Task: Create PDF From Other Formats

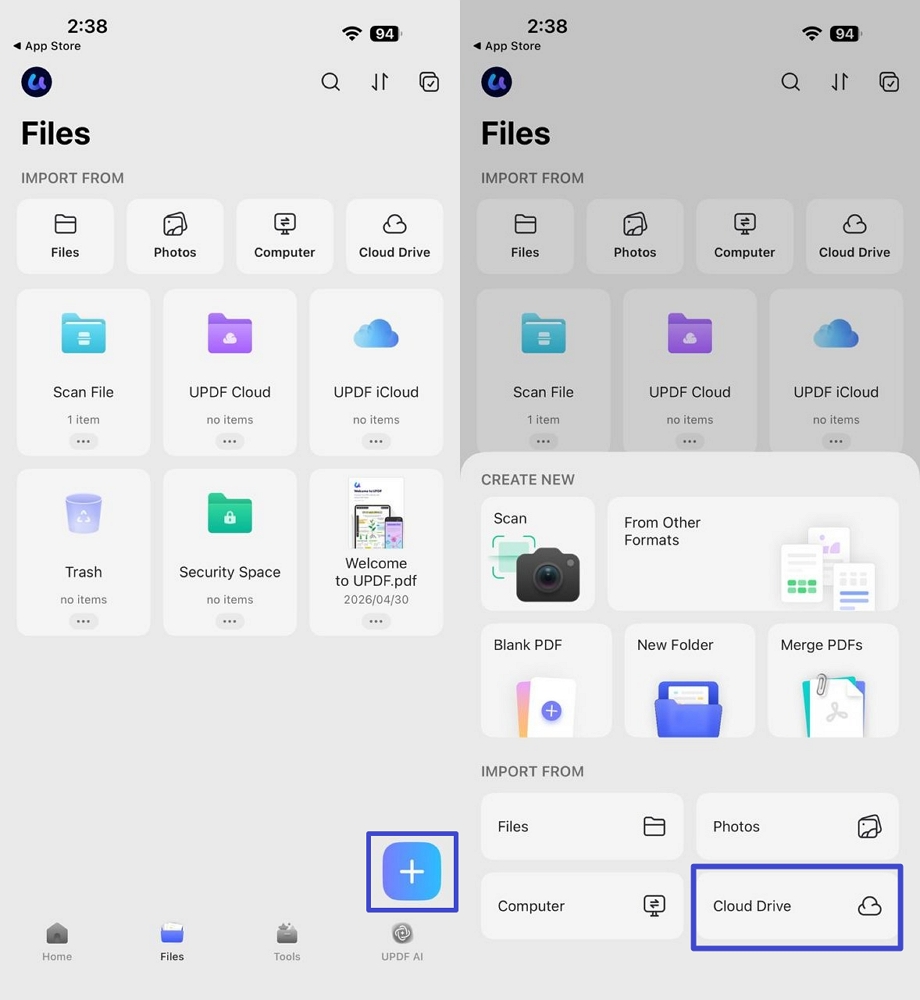Action: (753, 554)
